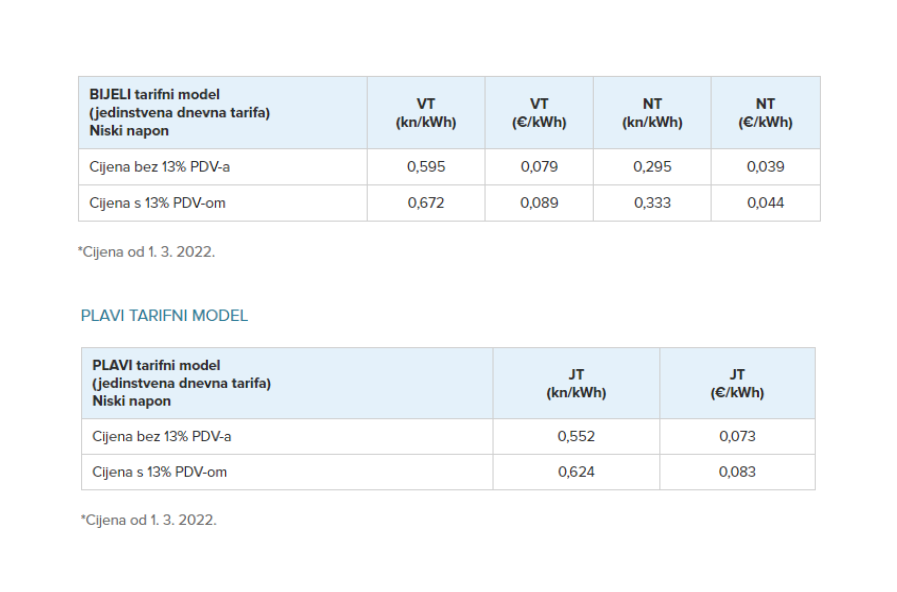
Task: Click the VT (€/kWh) column header
Action: [x=539, y=113]
